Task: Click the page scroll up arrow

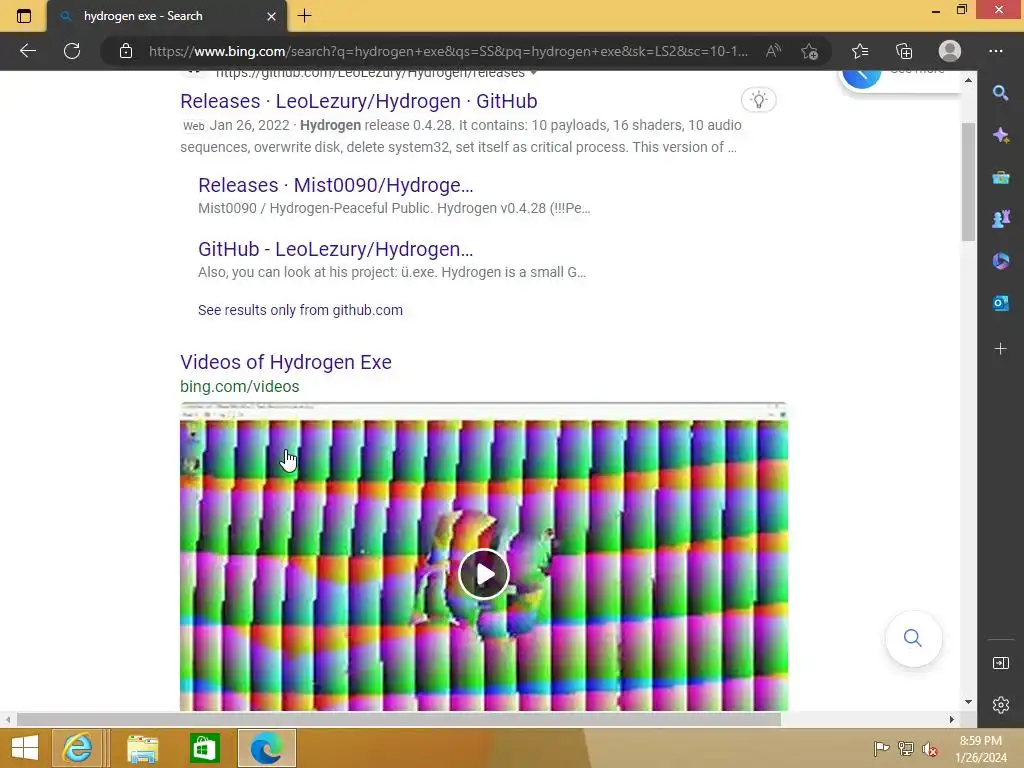Action: 968,80
